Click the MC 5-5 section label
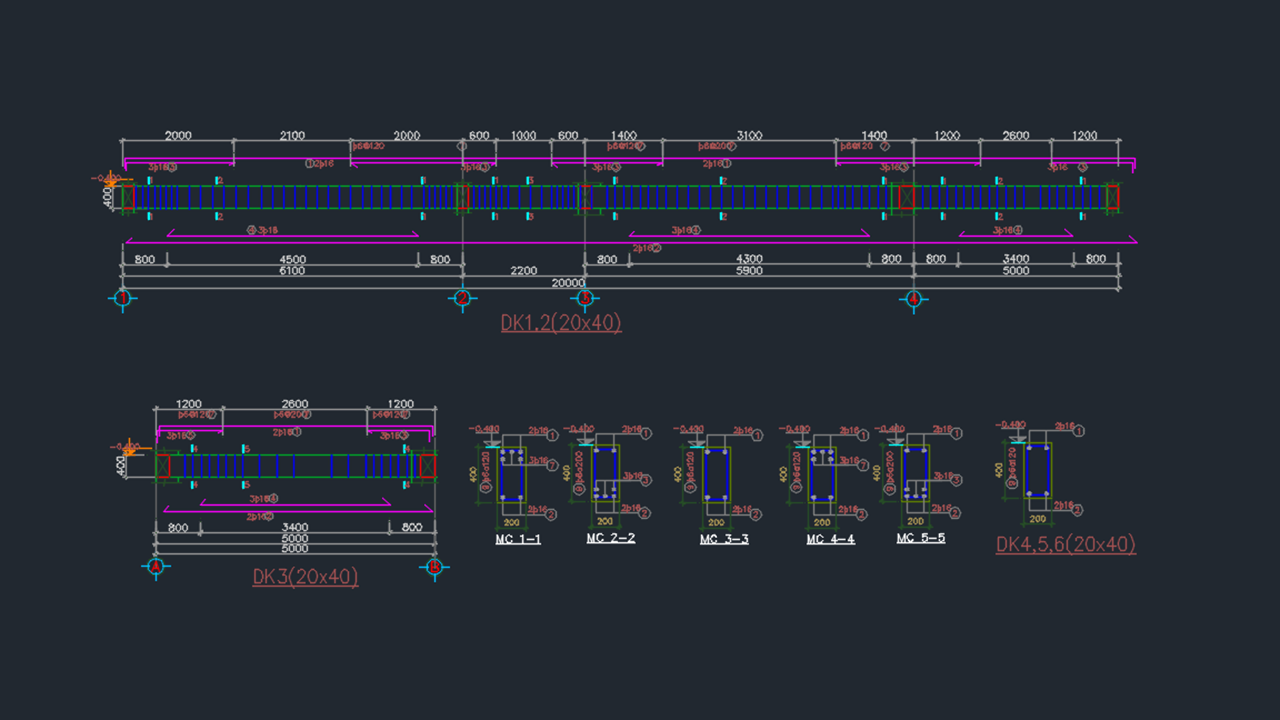The width and height of the screenshot is (1280, 720). click(x=921, y=538)
